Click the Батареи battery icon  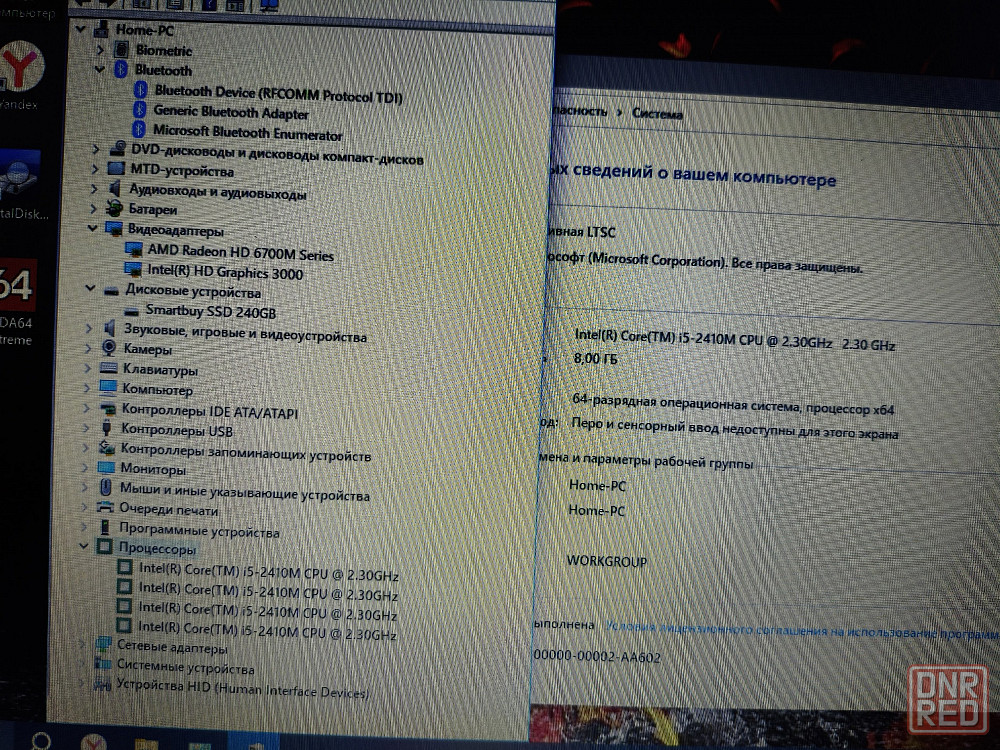(114, 208)
